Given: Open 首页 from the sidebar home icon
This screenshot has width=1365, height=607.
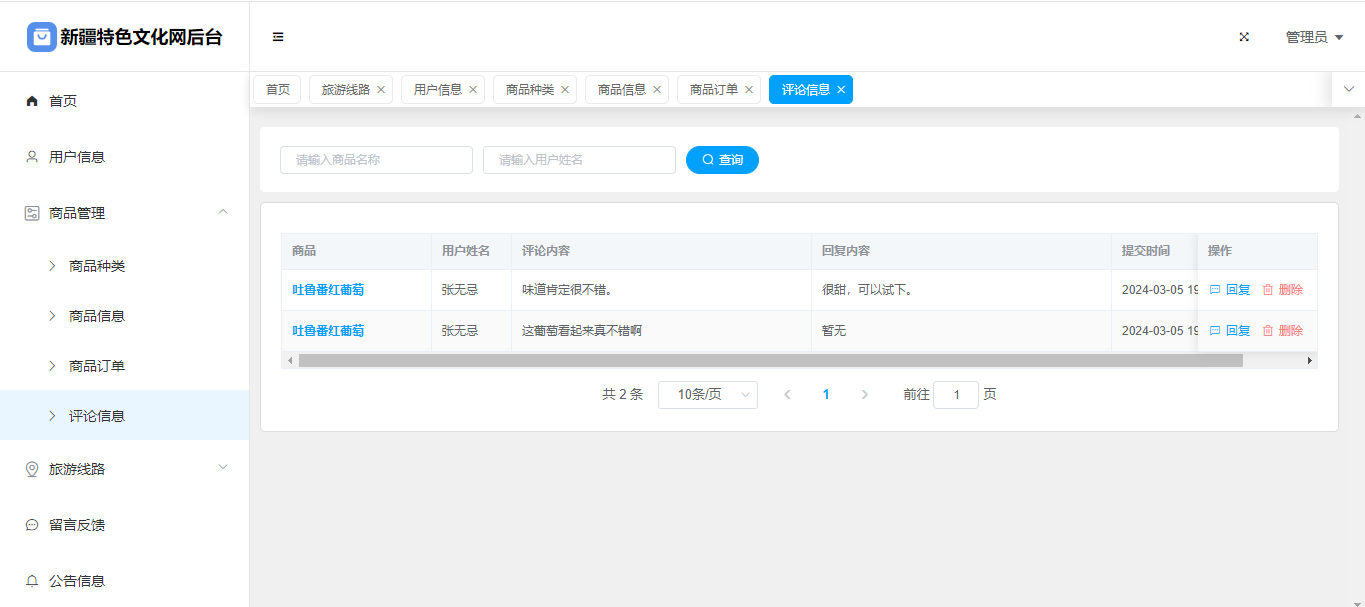Looking at the screenshot, I should (x=32, y=101).
